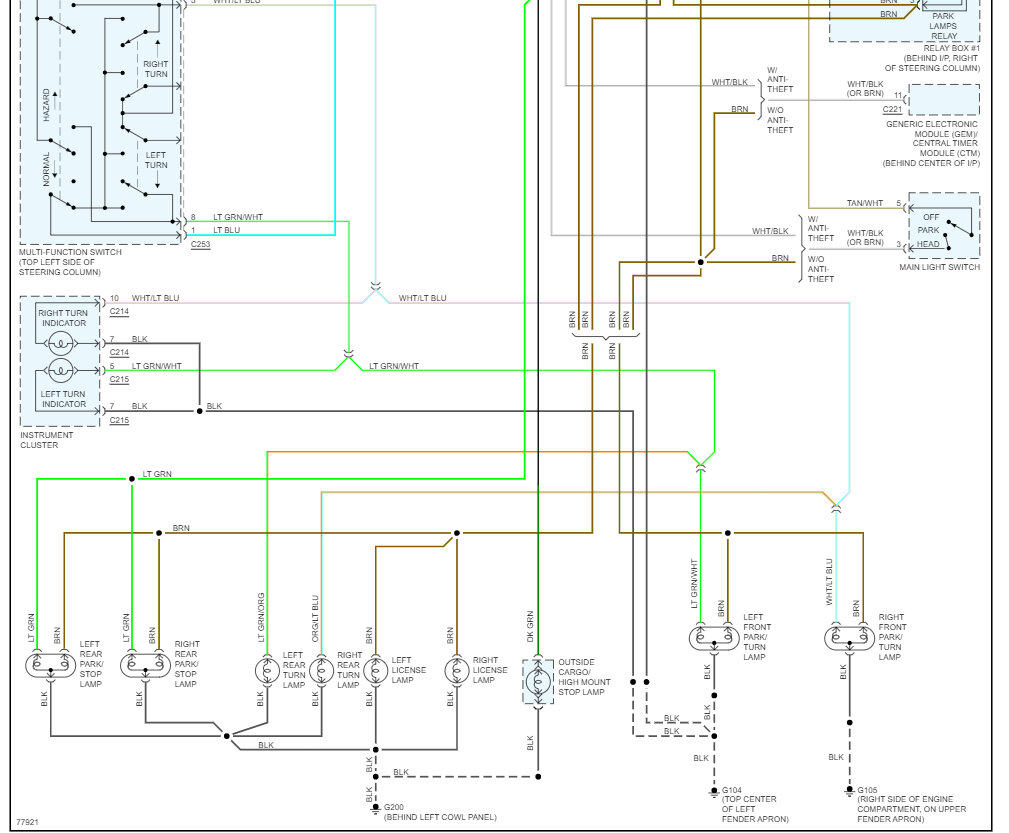Click the C221 connector label
This screenshot has height=833, width=1009.
pos(893,109)
